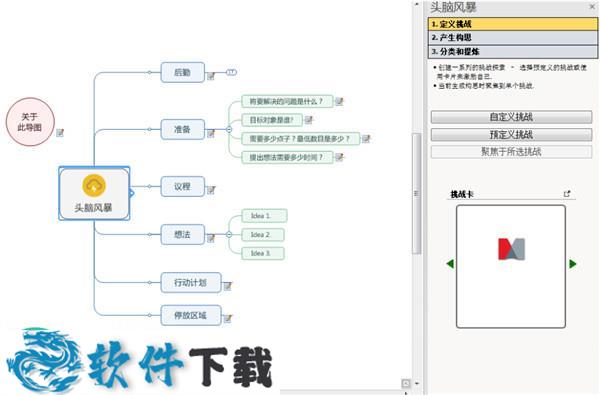
Task: Pop out the 挑战卡 card window icon
Action: pos(567,194)
